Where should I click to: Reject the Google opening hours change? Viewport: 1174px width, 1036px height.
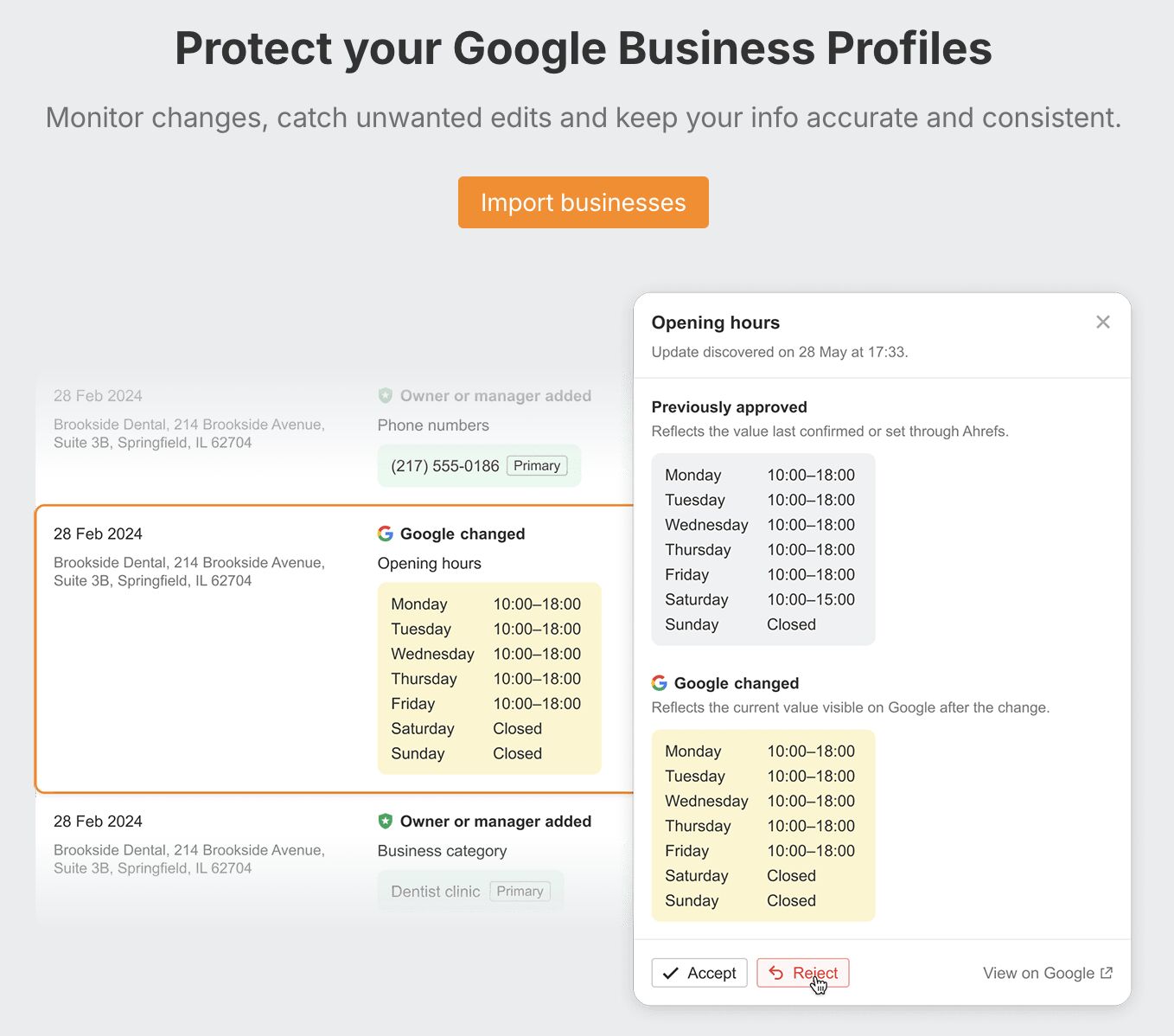pos(802,973)
